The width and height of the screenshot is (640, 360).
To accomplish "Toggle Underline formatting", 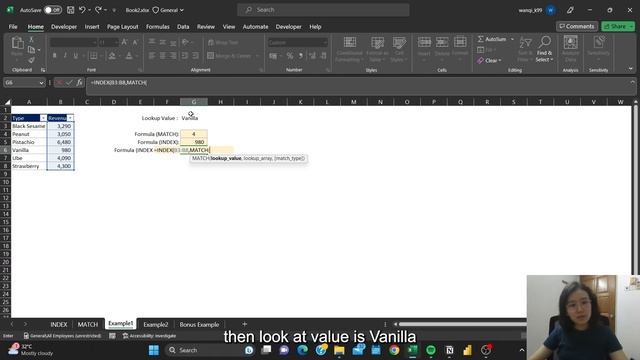I will (x=76, y=56).
